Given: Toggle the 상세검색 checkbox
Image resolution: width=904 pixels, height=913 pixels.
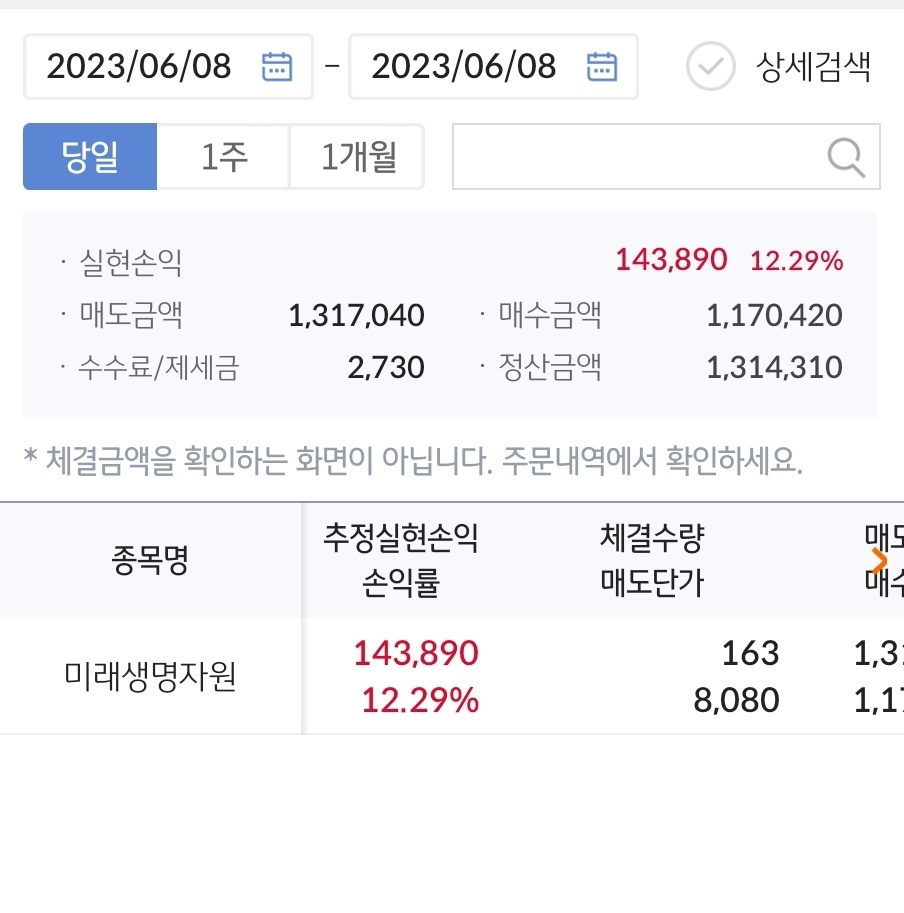Looking at the screenshot, I should (x=710, y=66).
